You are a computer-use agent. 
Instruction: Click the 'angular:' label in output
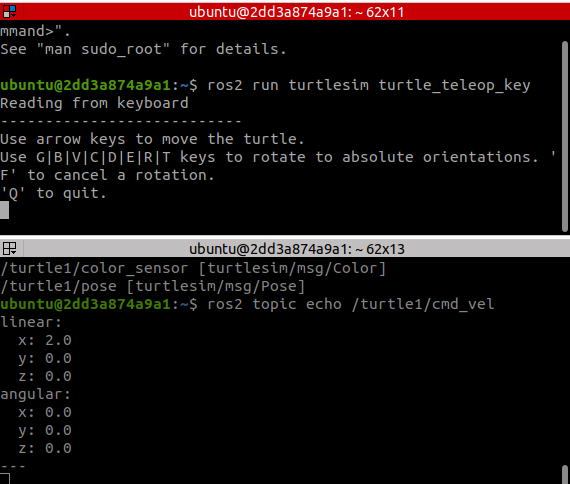[36, 395]
